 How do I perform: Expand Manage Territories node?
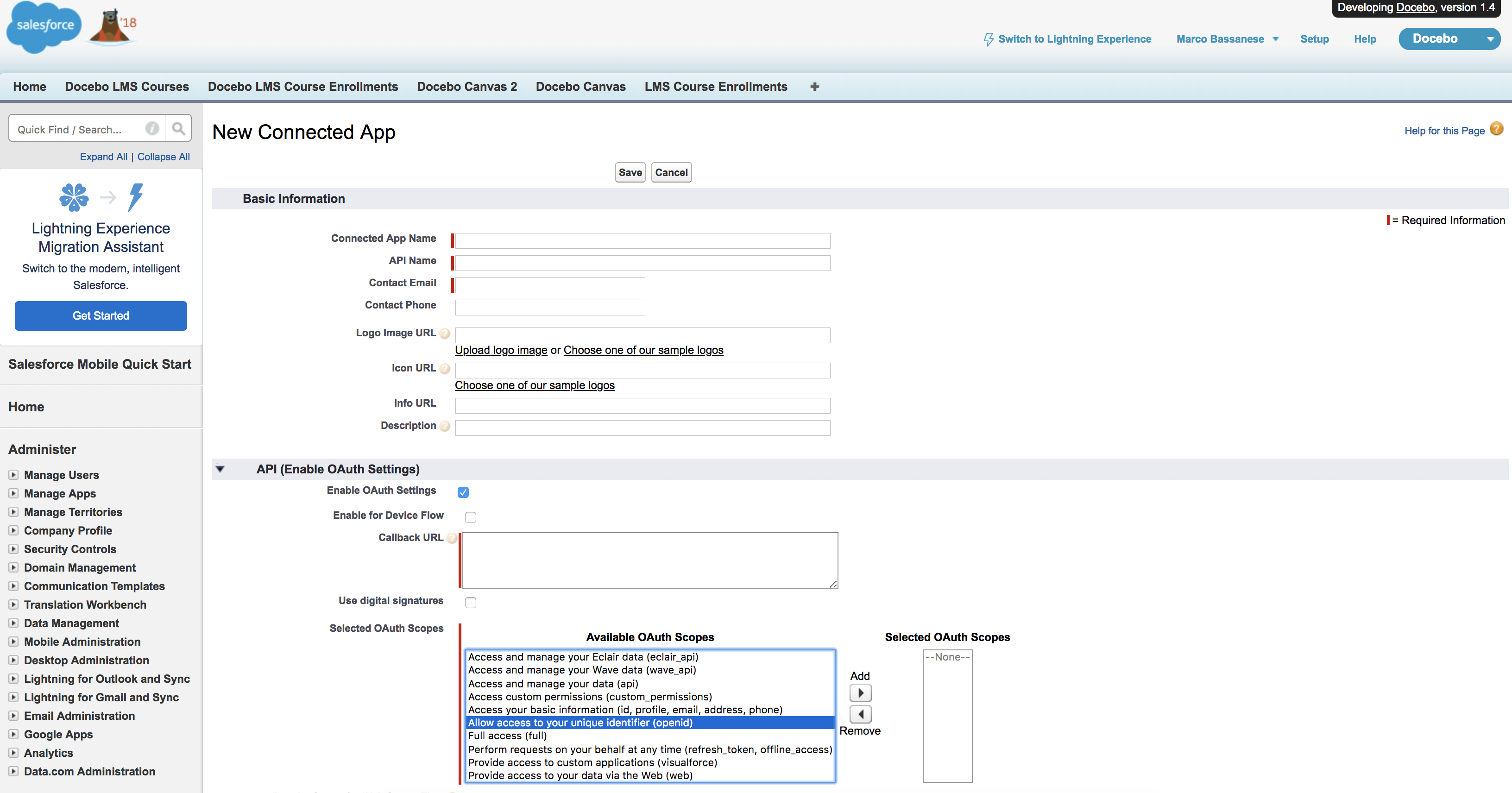click(x=13, y=512)
